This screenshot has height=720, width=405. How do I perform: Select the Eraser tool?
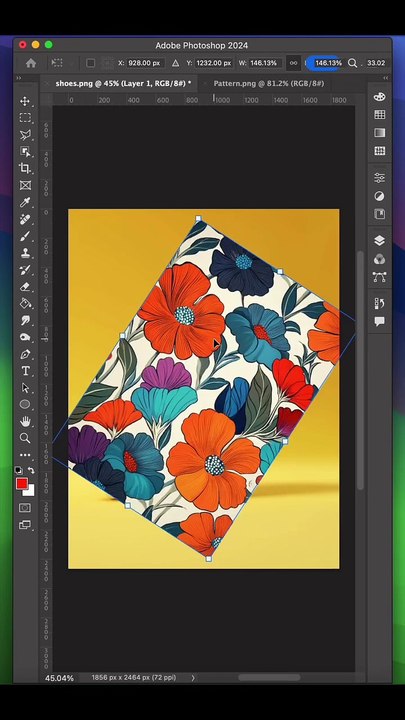coord(25,287)
